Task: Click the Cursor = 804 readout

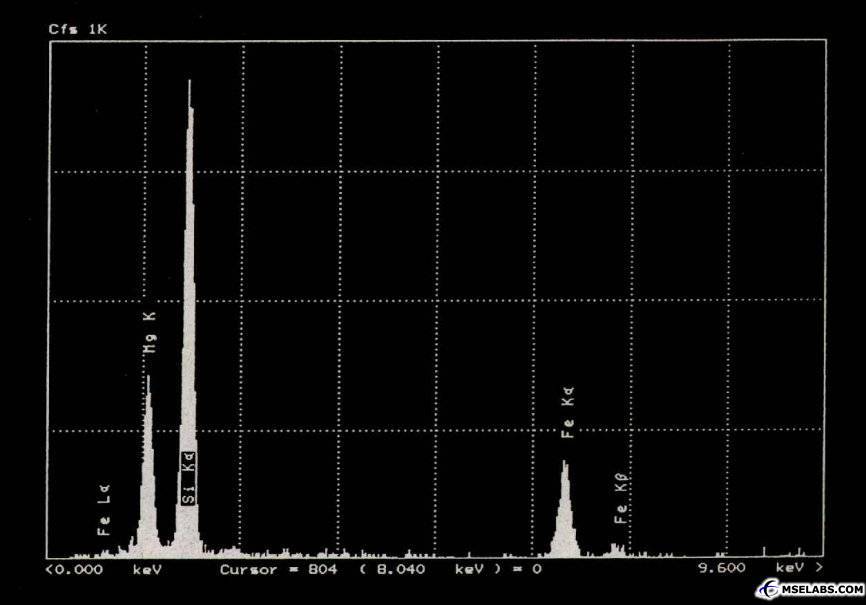Action: [278, 569]
